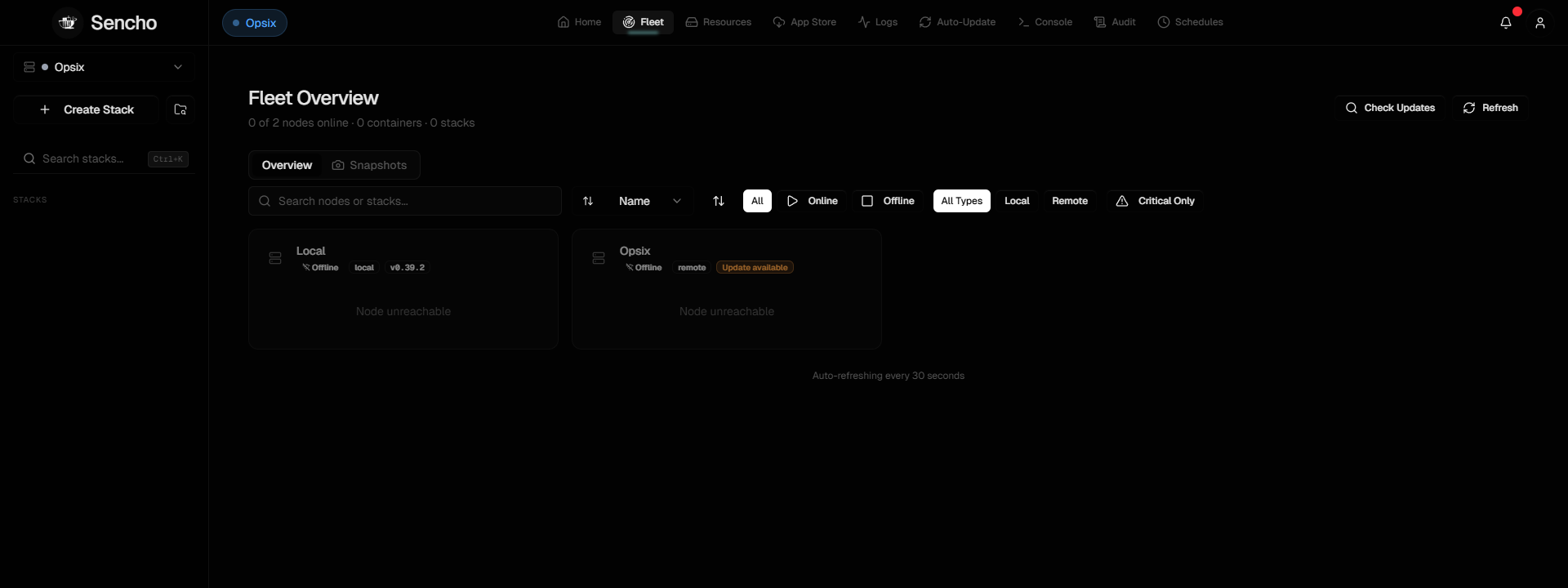This screenshot has width=1568, height=588.
Task: View the Logs page
Action: (878, 22)
